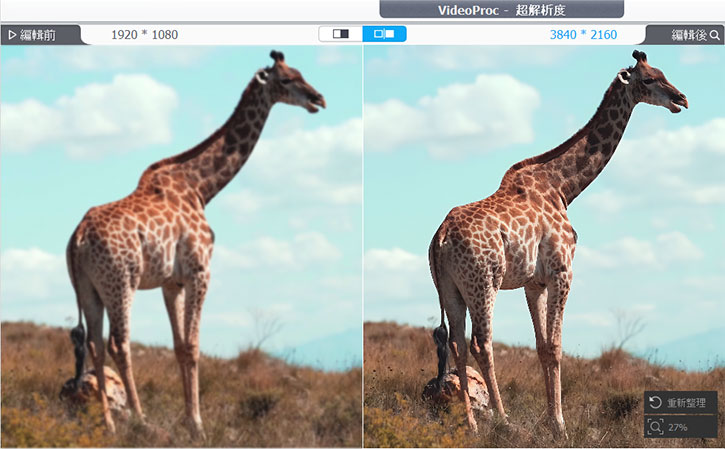Switch to the single-pane split view mode
The image size is (725, 449).
(x=341, y=34)
